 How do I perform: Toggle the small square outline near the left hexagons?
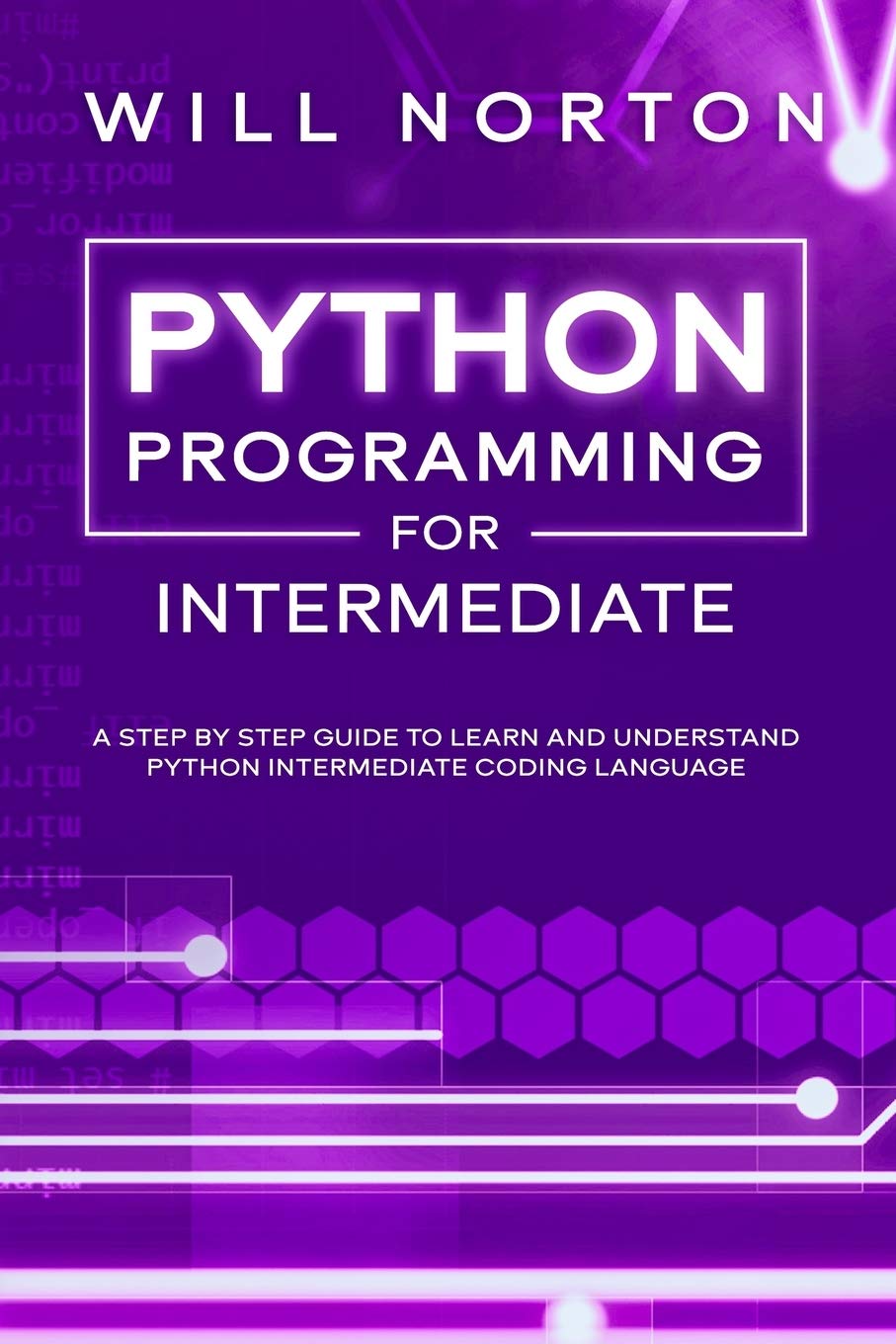pos(179,929)
